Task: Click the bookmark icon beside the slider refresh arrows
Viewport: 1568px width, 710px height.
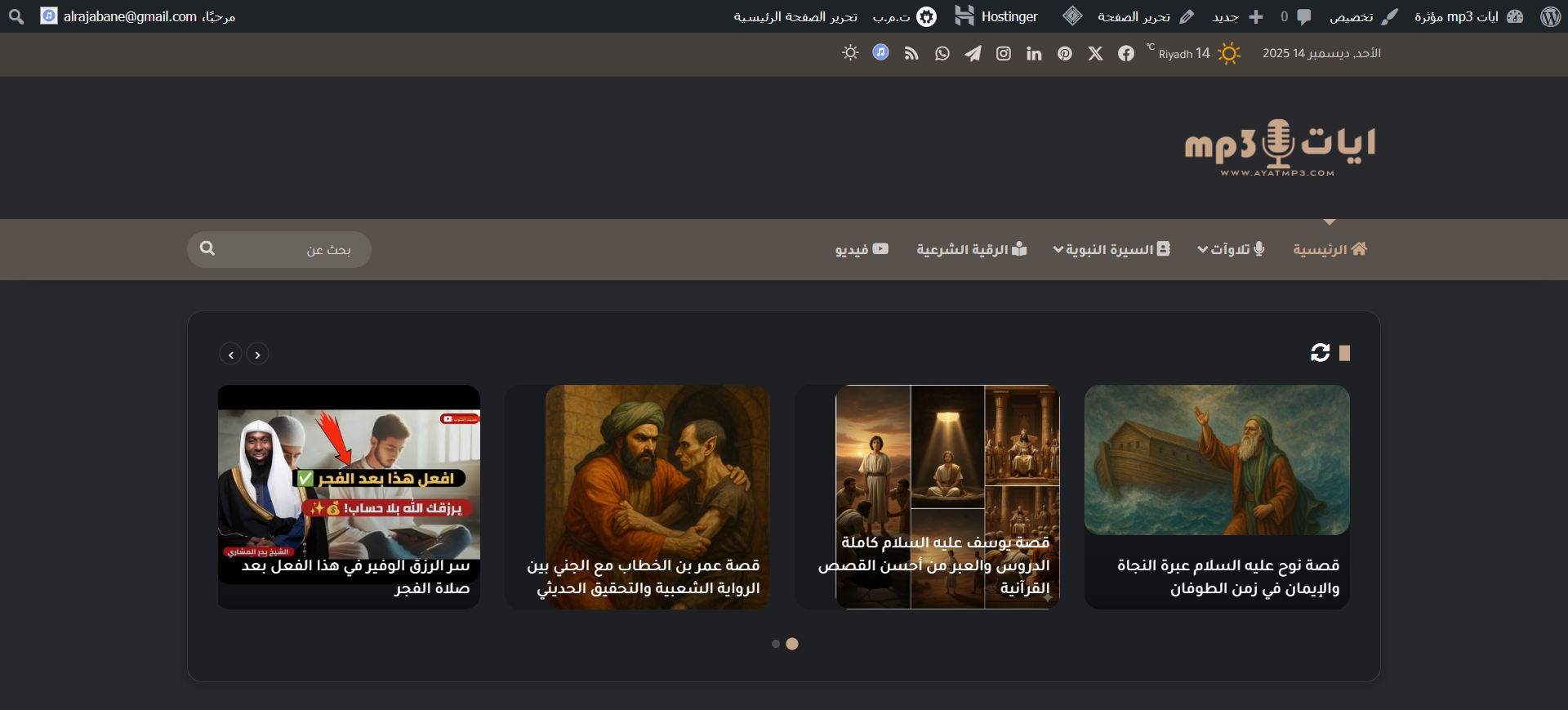Action: (x=1344, y=353)
